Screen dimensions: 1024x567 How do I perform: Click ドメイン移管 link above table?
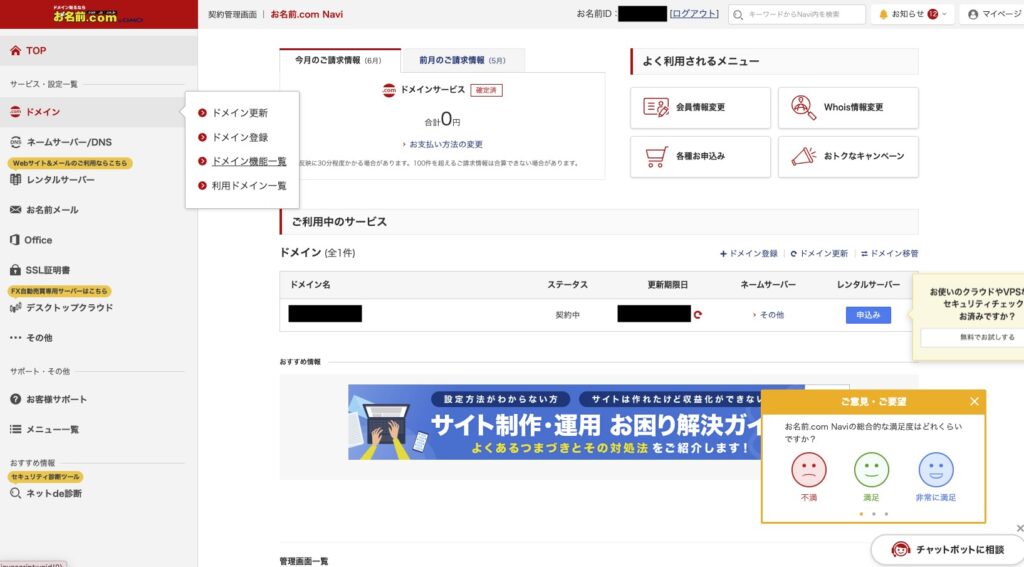[x=889, y=253]
